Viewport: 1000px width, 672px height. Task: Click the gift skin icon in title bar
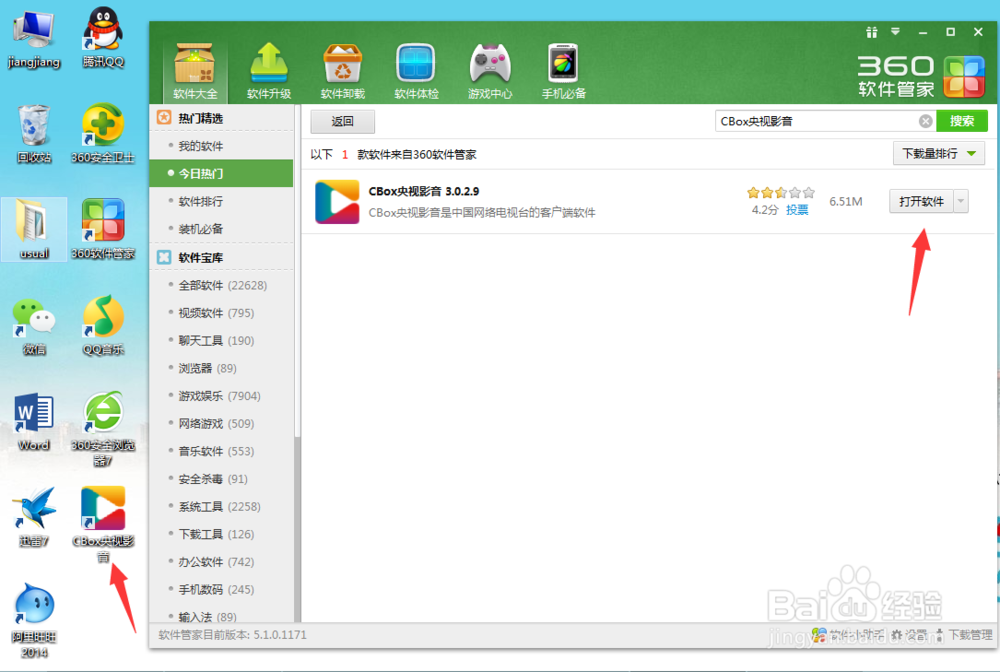click(871, 32)
